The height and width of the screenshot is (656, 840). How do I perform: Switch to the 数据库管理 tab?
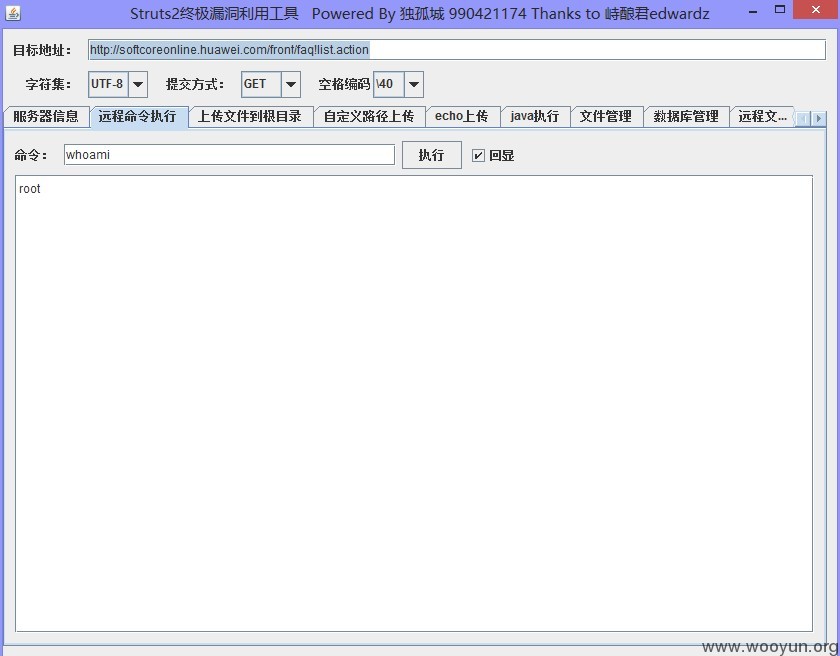(686, 116)
